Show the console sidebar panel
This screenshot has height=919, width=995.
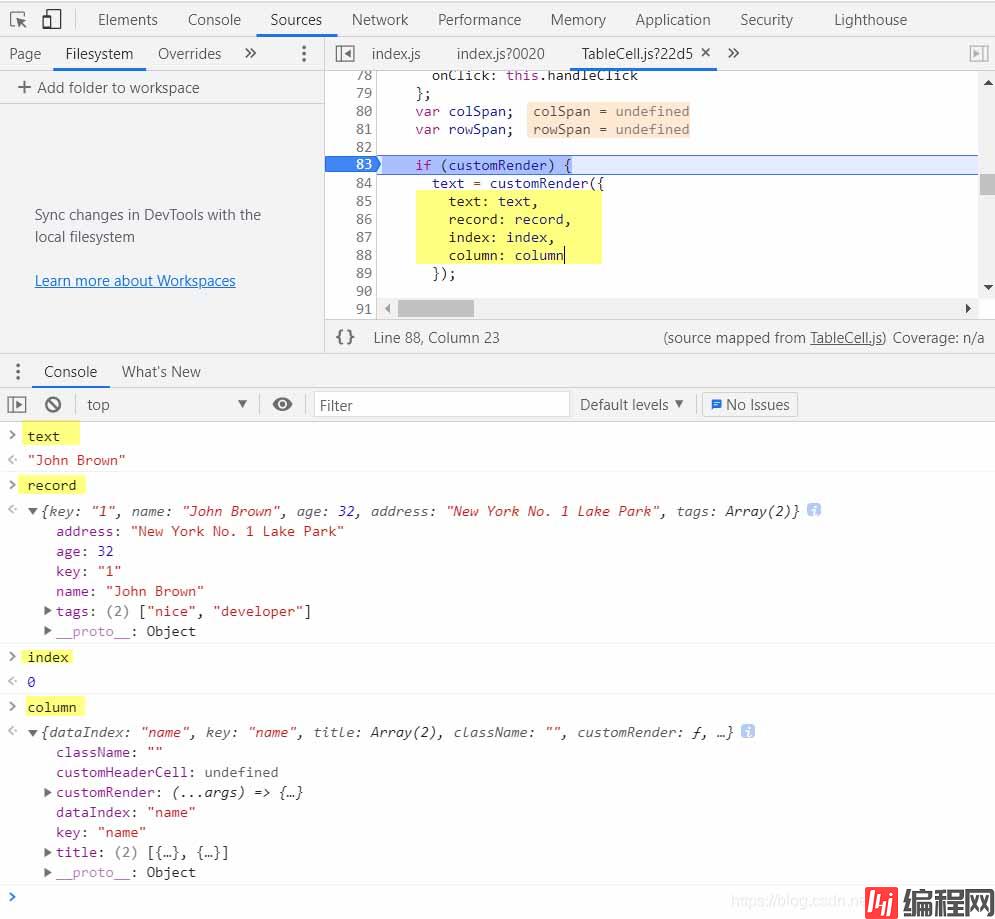click(17, 405)
